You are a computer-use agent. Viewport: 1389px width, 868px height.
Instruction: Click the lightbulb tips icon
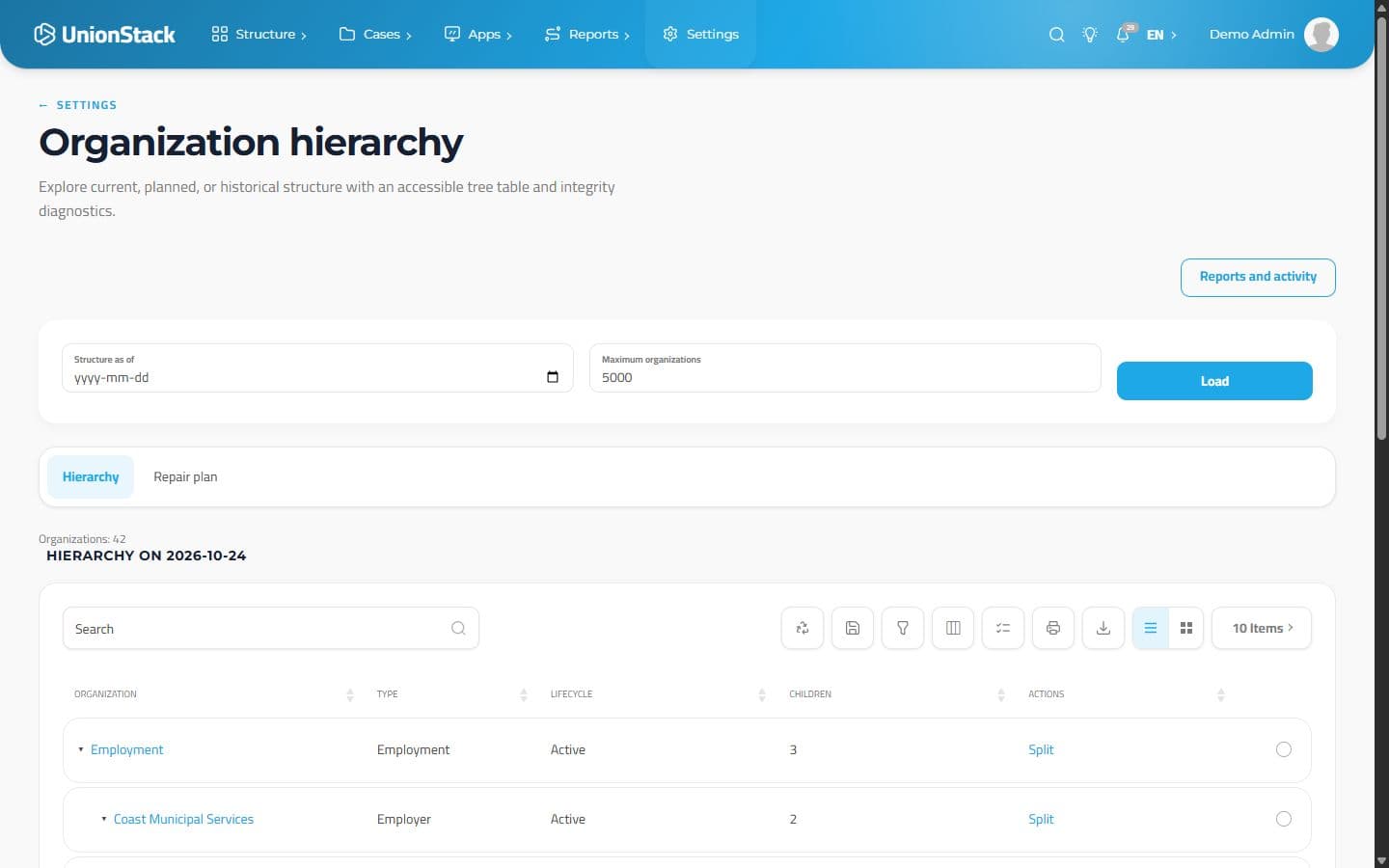click(1090, 35)
